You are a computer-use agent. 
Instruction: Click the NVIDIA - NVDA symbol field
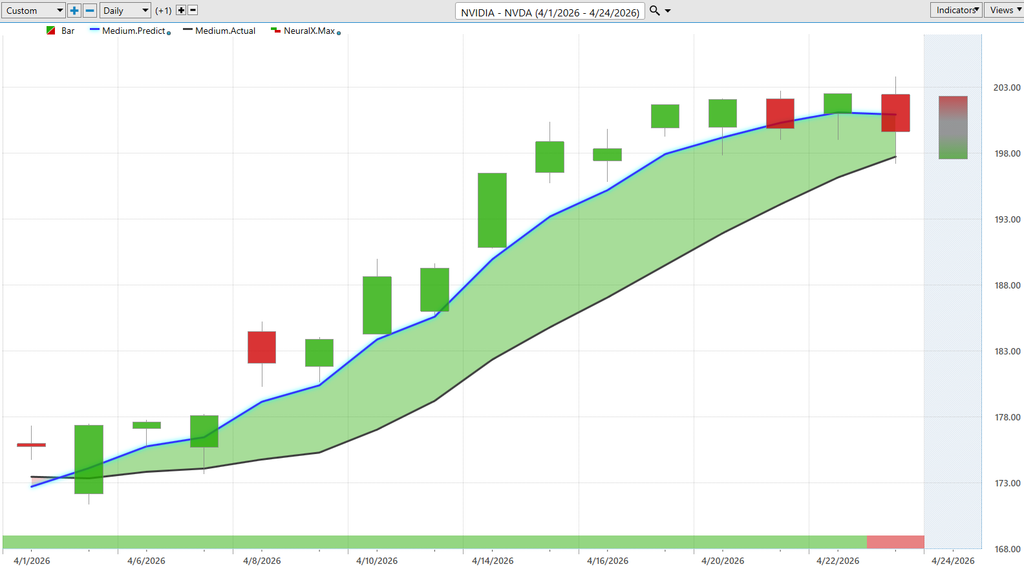[550, 12]
